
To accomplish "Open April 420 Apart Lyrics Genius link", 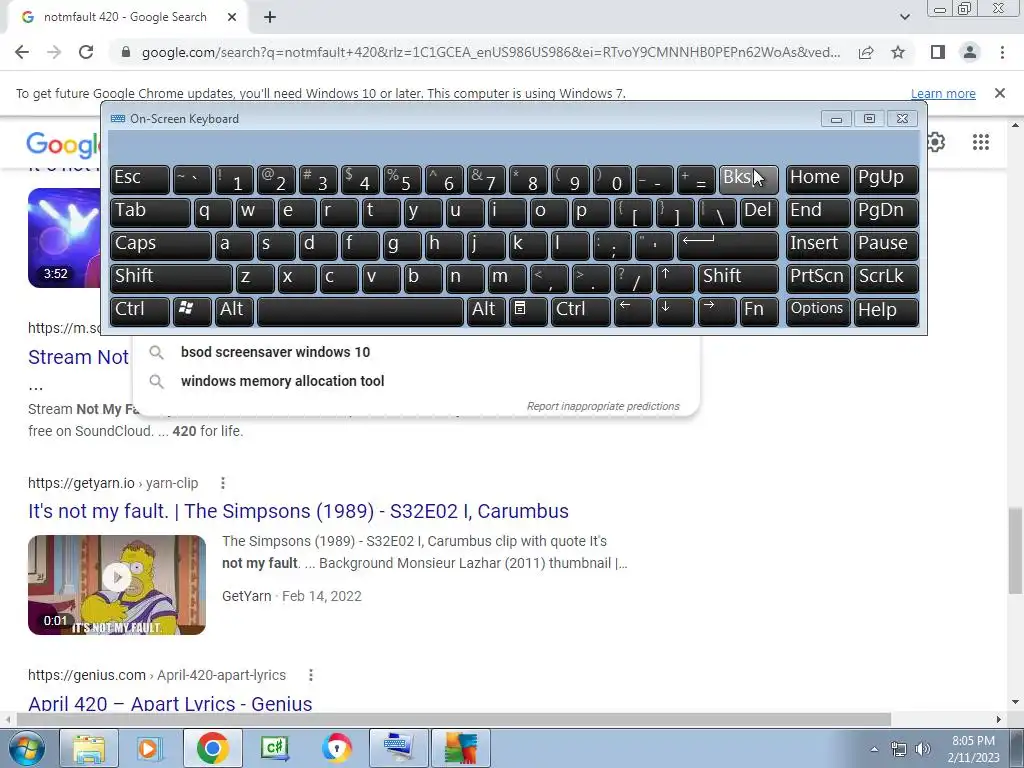I will [170, 703].
